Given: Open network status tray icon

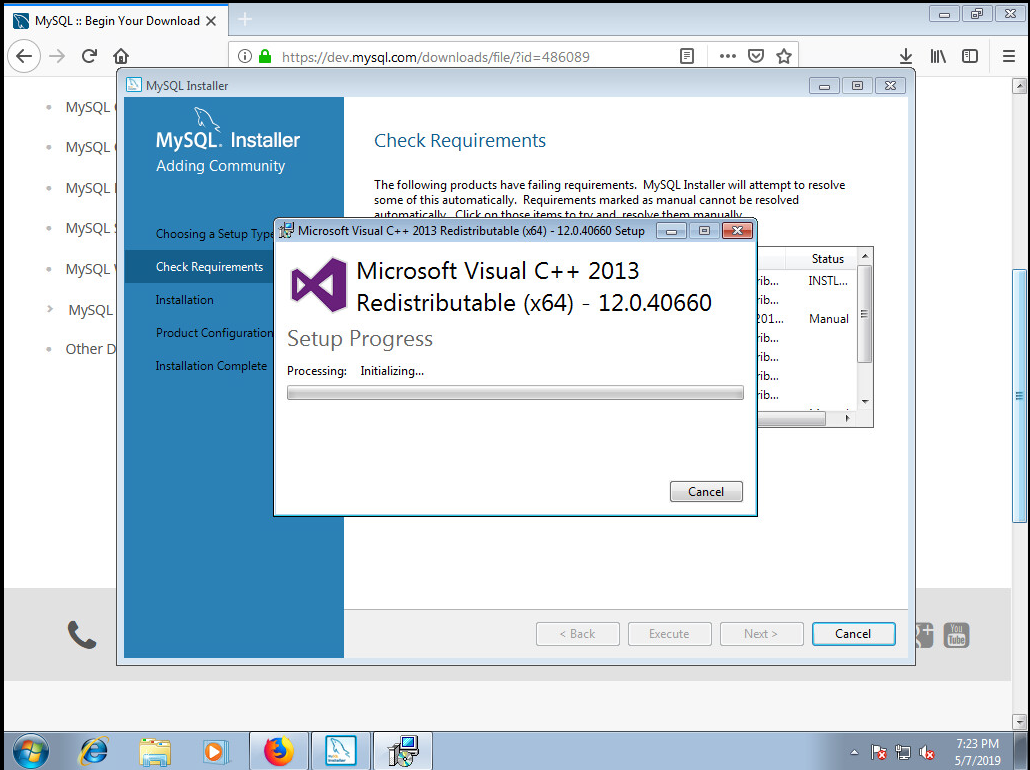Looking at the screenshot, I should tap(903, 752).
